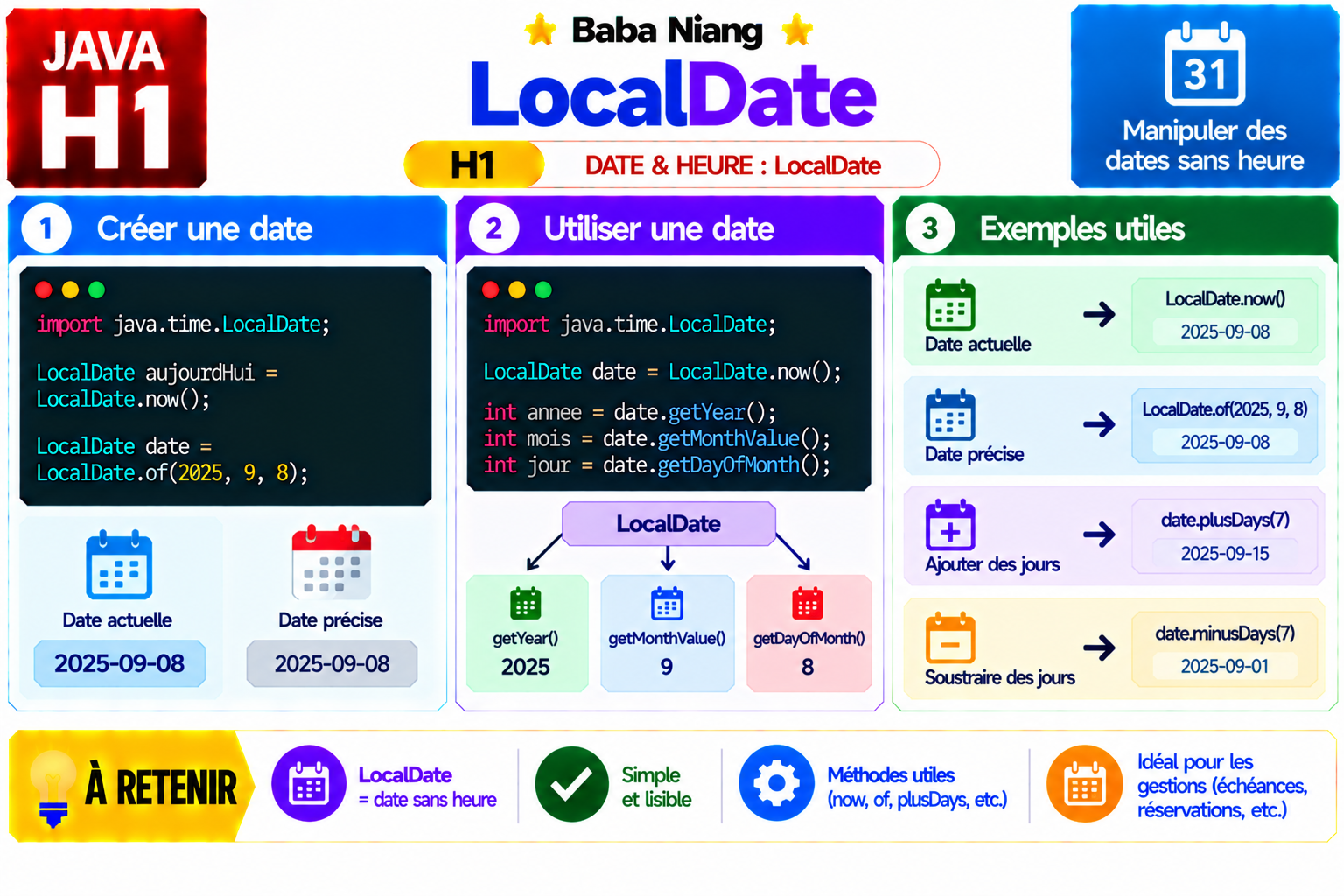The height and width of the screenshot is (896, 1344).
Task: Click the 2025-09-08 value under Date précise in section 1
Action: pos(332,663)
